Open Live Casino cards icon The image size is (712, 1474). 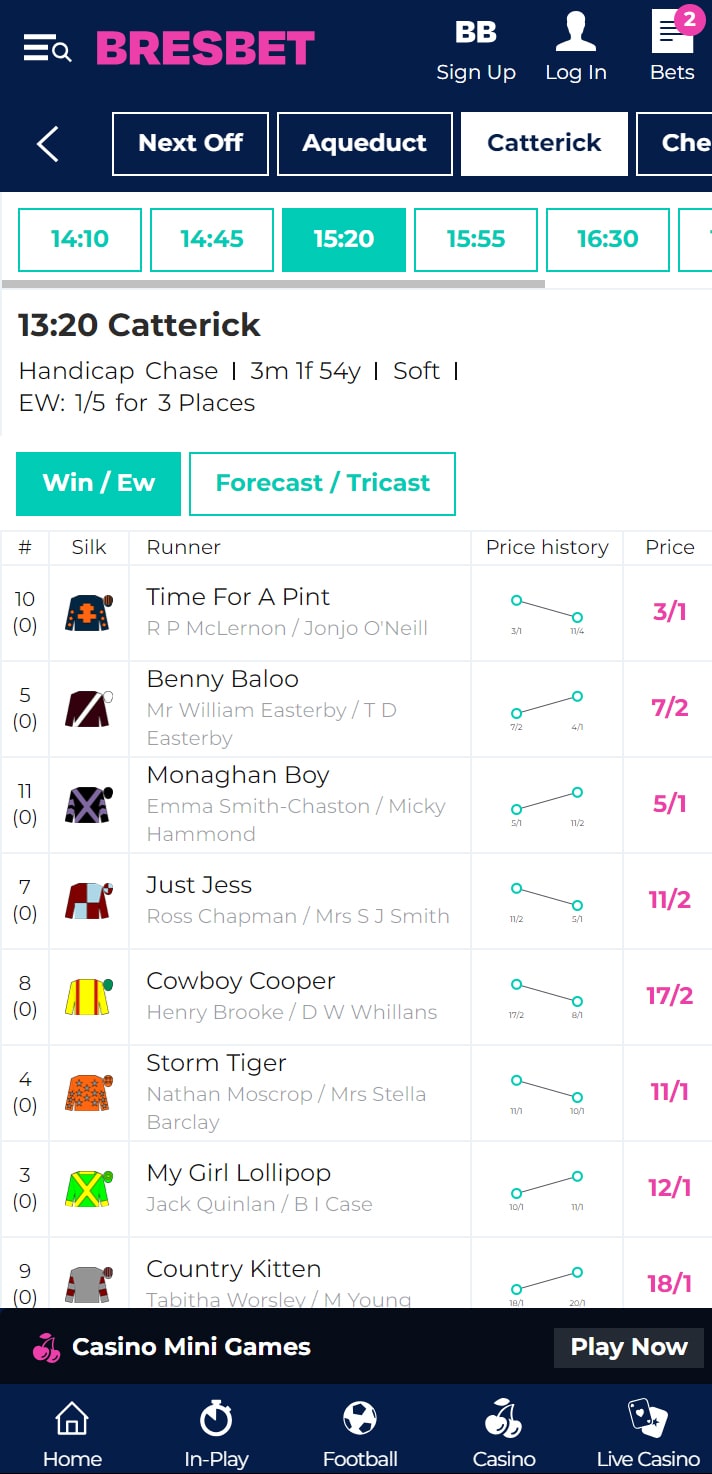(648, 1418)
